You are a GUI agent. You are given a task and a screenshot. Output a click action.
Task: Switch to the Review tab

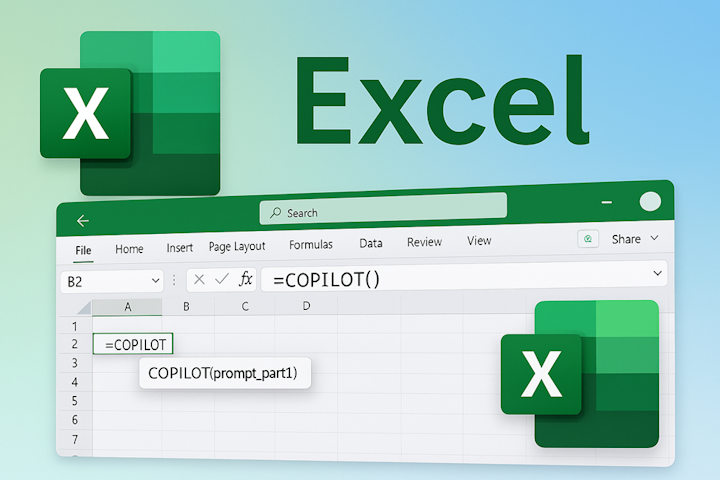click(424, 242)
